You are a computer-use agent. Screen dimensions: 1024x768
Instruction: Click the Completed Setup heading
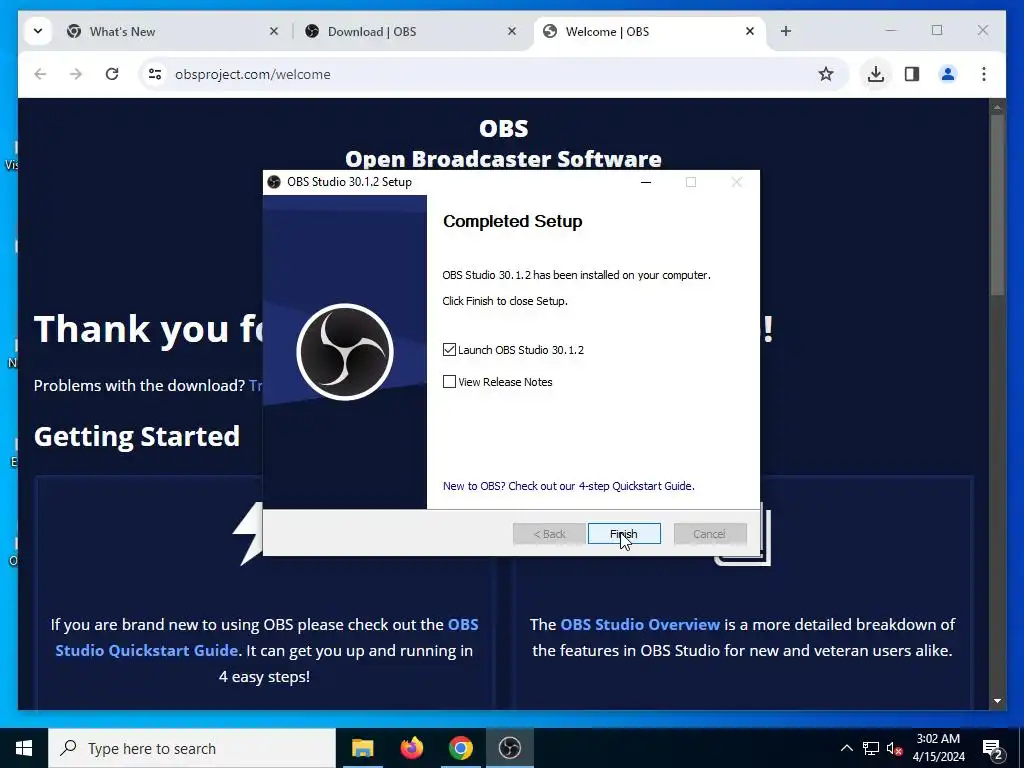(x=513, y=221)
